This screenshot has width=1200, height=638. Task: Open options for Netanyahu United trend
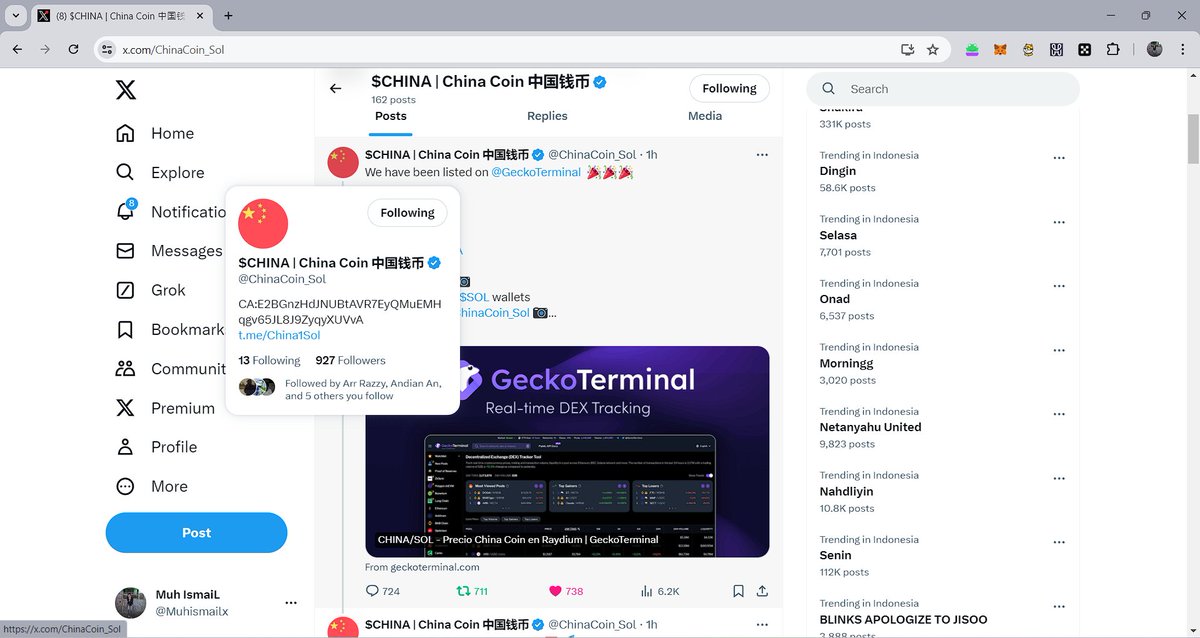pos(1059,414)
